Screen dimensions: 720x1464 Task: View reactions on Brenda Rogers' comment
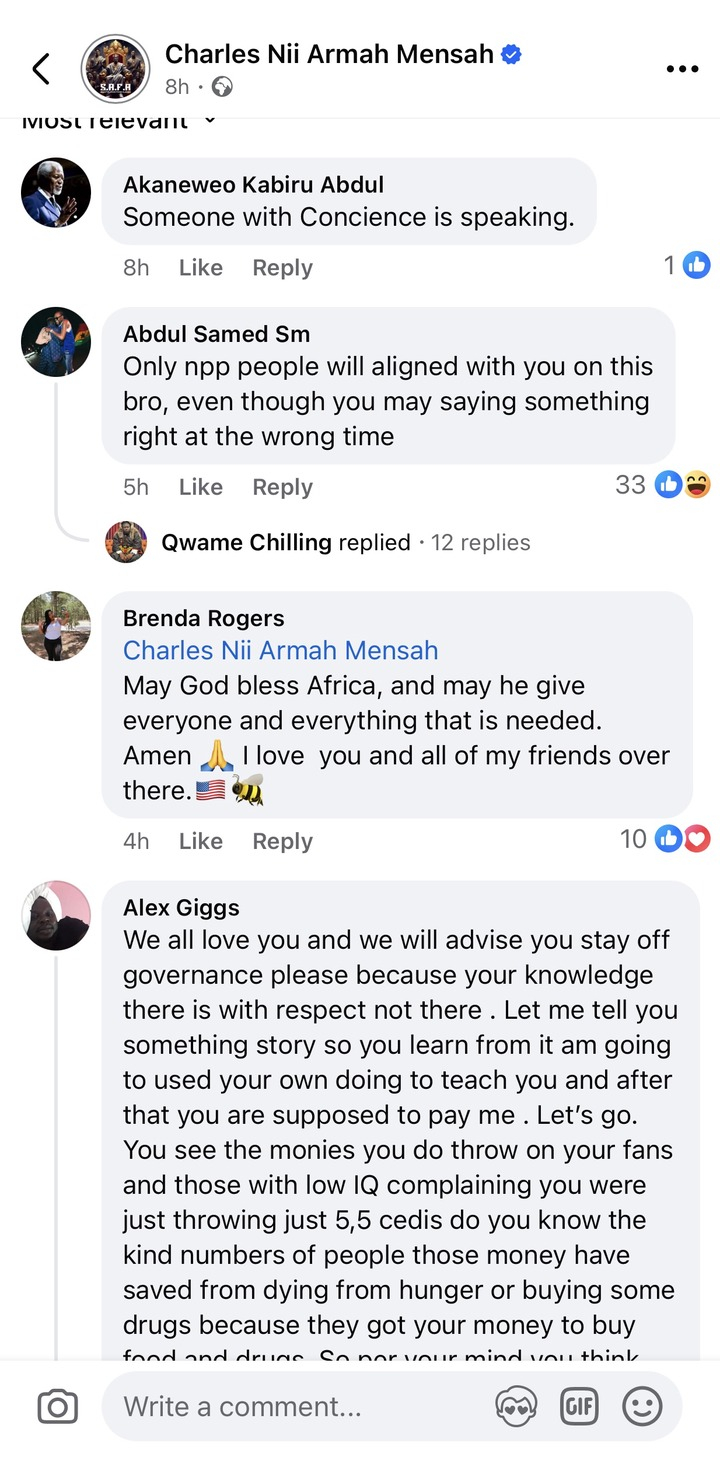pyautogui.click(x=665, y=839)
